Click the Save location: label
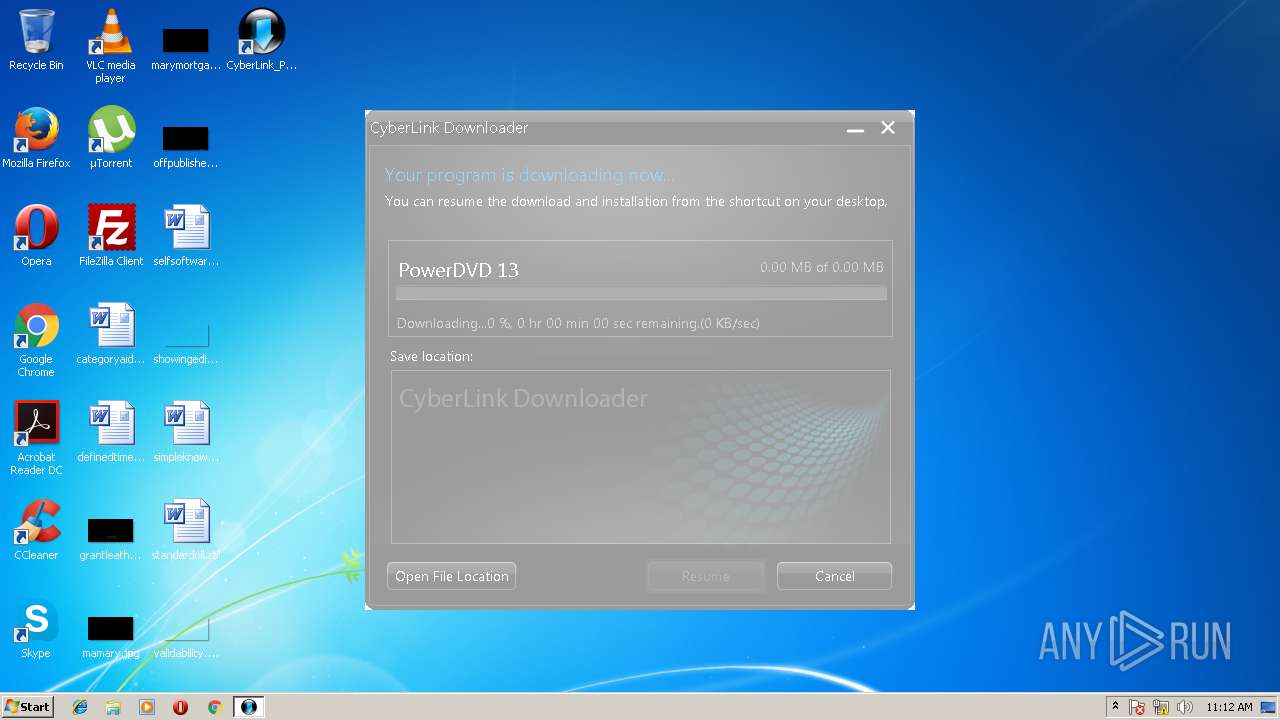This screenshot has width=1280, height=720. 431,356
